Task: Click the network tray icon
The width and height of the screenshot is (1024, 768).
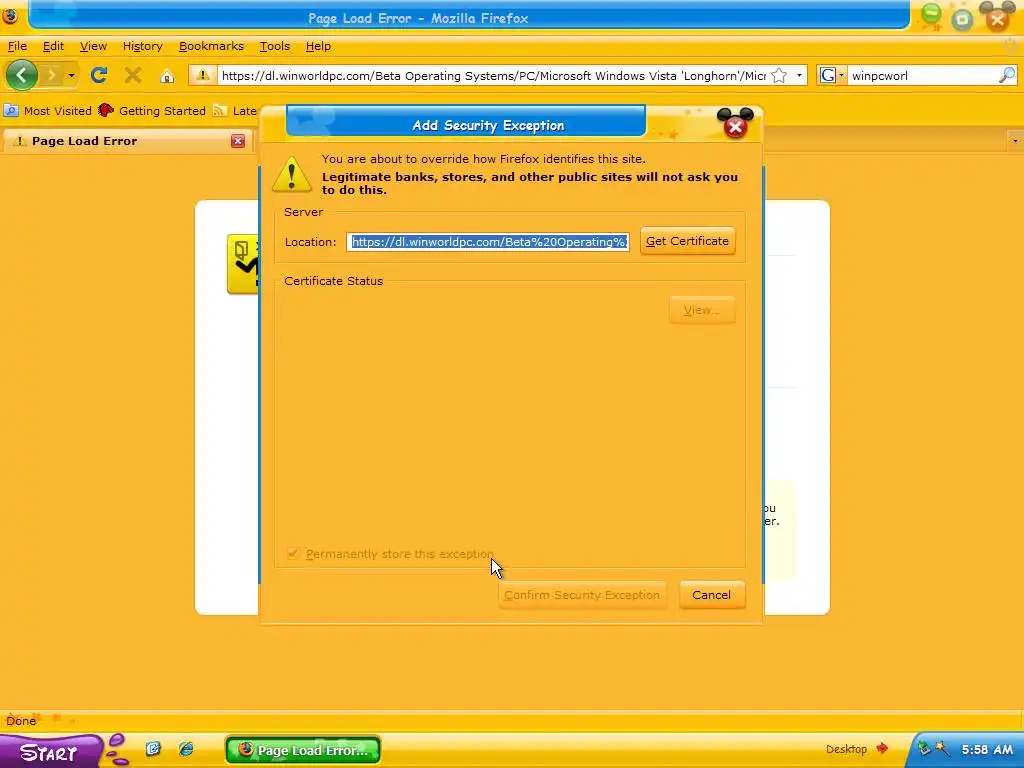Action: [x=923, y=749]
